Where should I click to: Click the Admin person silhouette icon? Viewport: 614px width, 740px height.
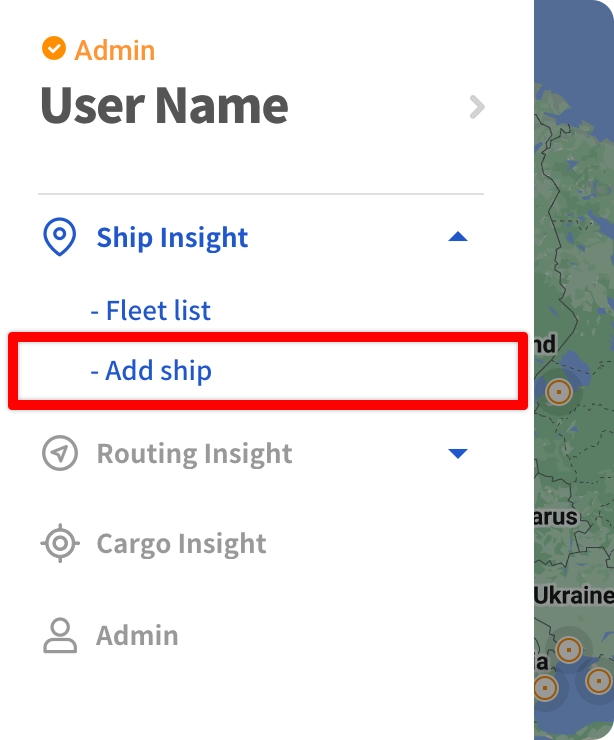[60, 635]
